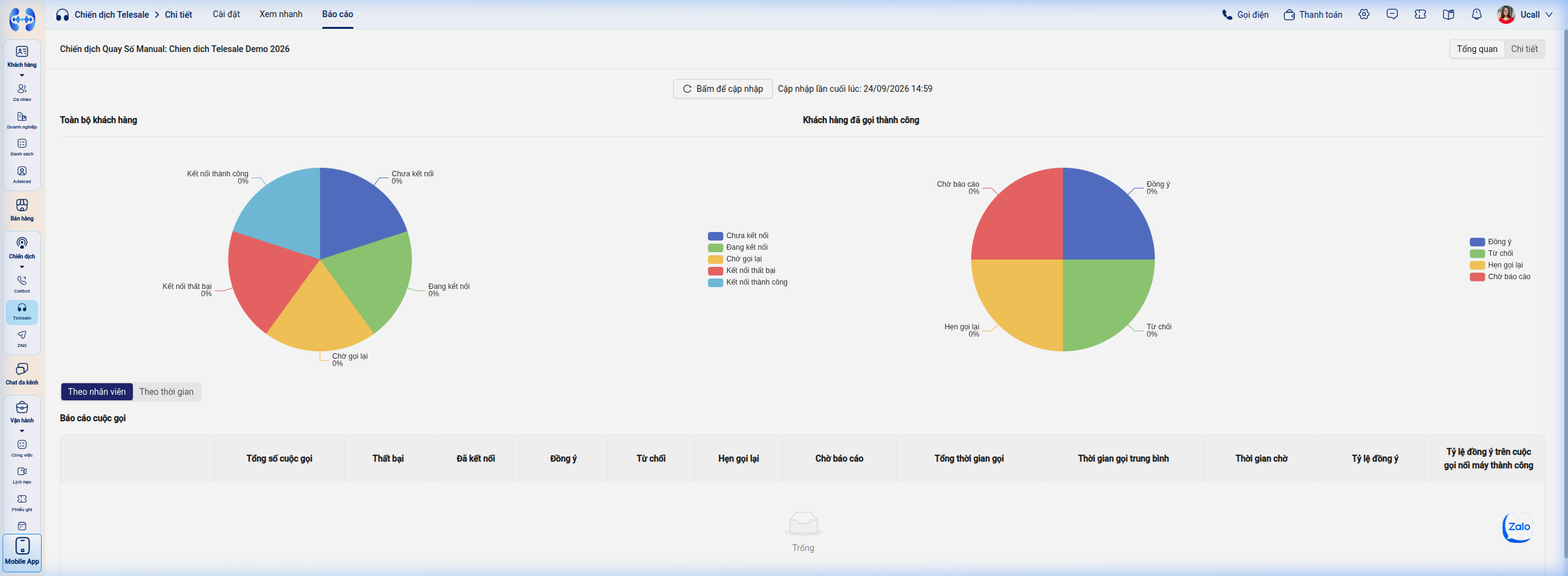Open the guide book icon in header
1568x576 pixels.
(1449, 14)
